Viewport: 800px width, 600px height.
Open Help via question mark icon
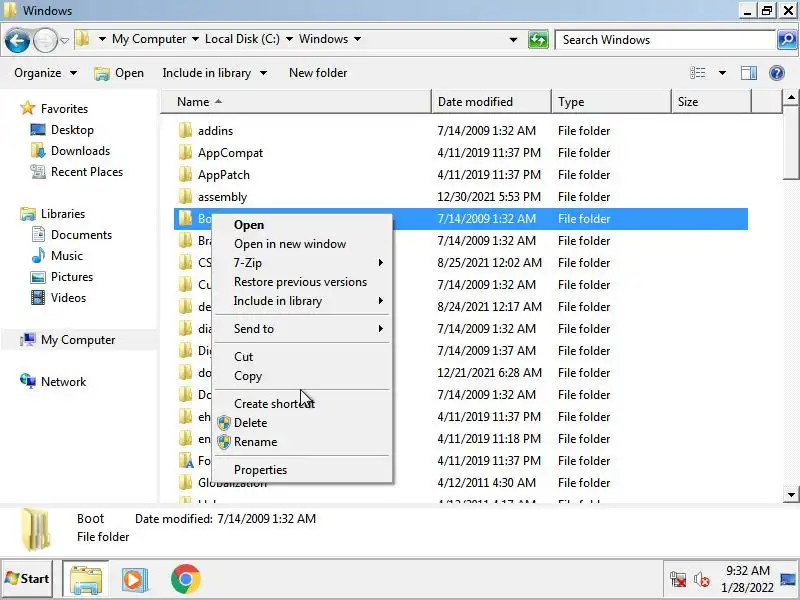click(777, 73)
